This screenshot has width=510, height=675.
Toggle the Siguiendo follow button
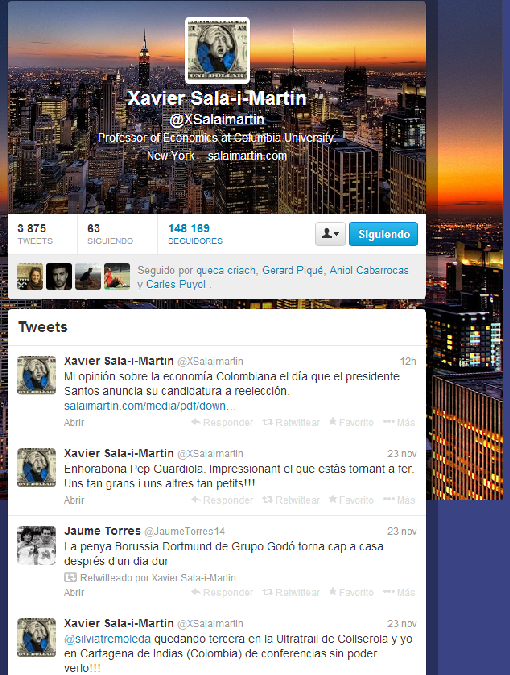point(383,234)
